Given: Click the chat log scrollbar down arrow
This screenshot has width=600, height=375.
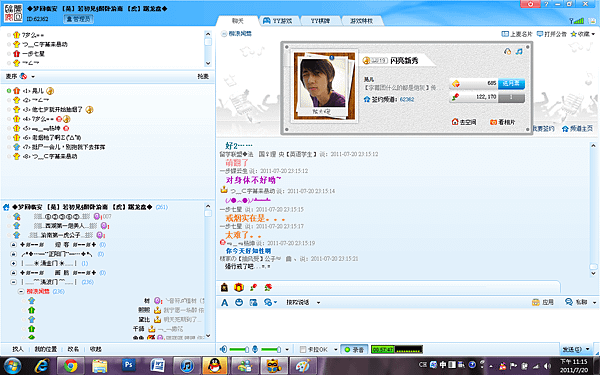Looking at the screenshot, I should [x=593, y=273].
